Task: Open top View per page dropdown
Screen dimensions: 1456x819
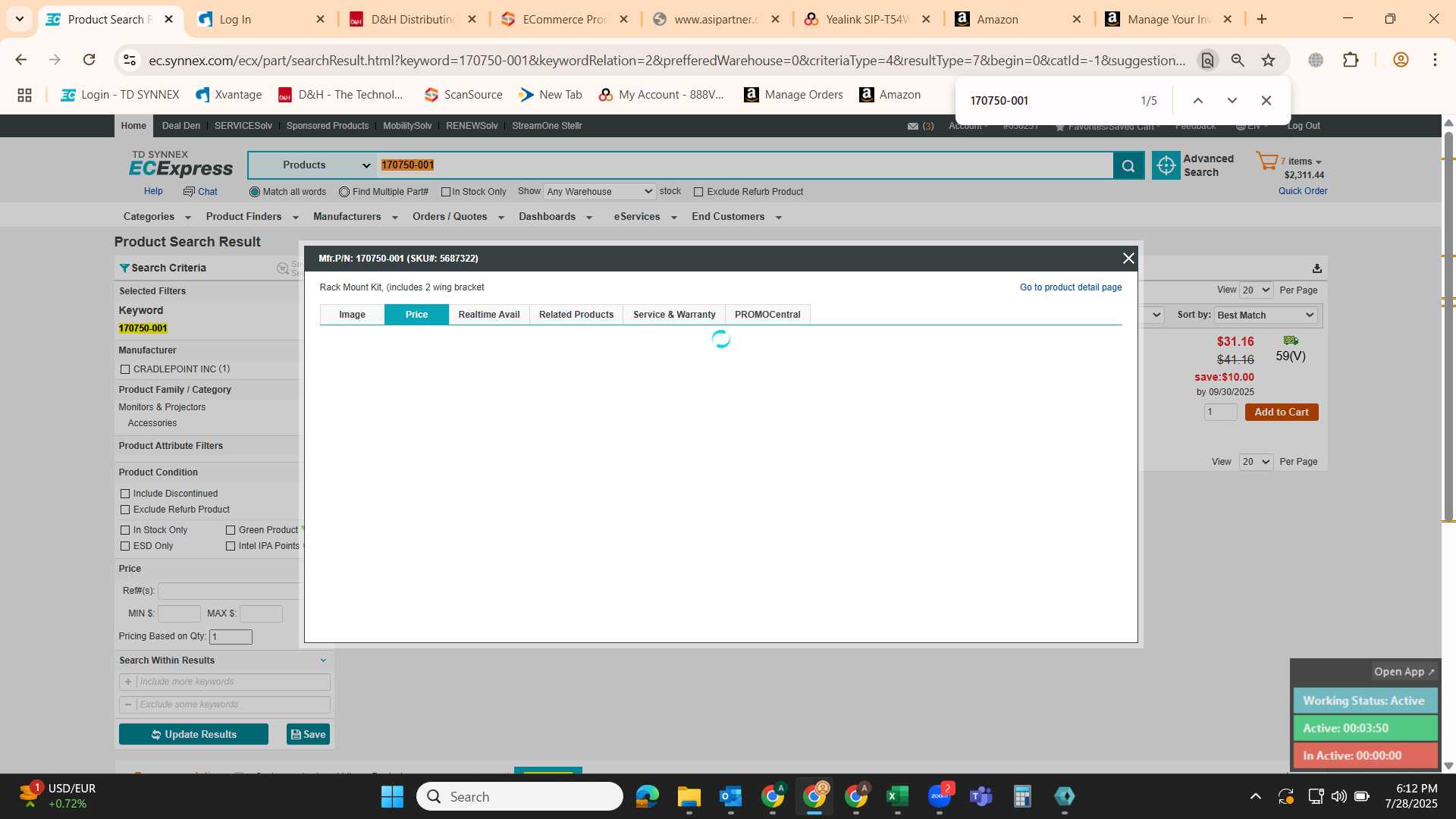Action: pyautogui.click(x=1255, y=290)
